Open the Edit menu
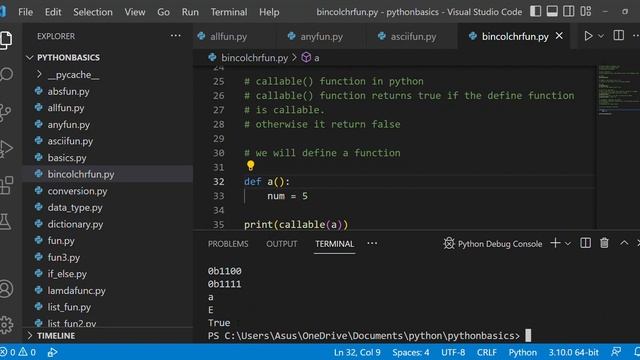Screen dimensions: 640x360 click(53, 12)
